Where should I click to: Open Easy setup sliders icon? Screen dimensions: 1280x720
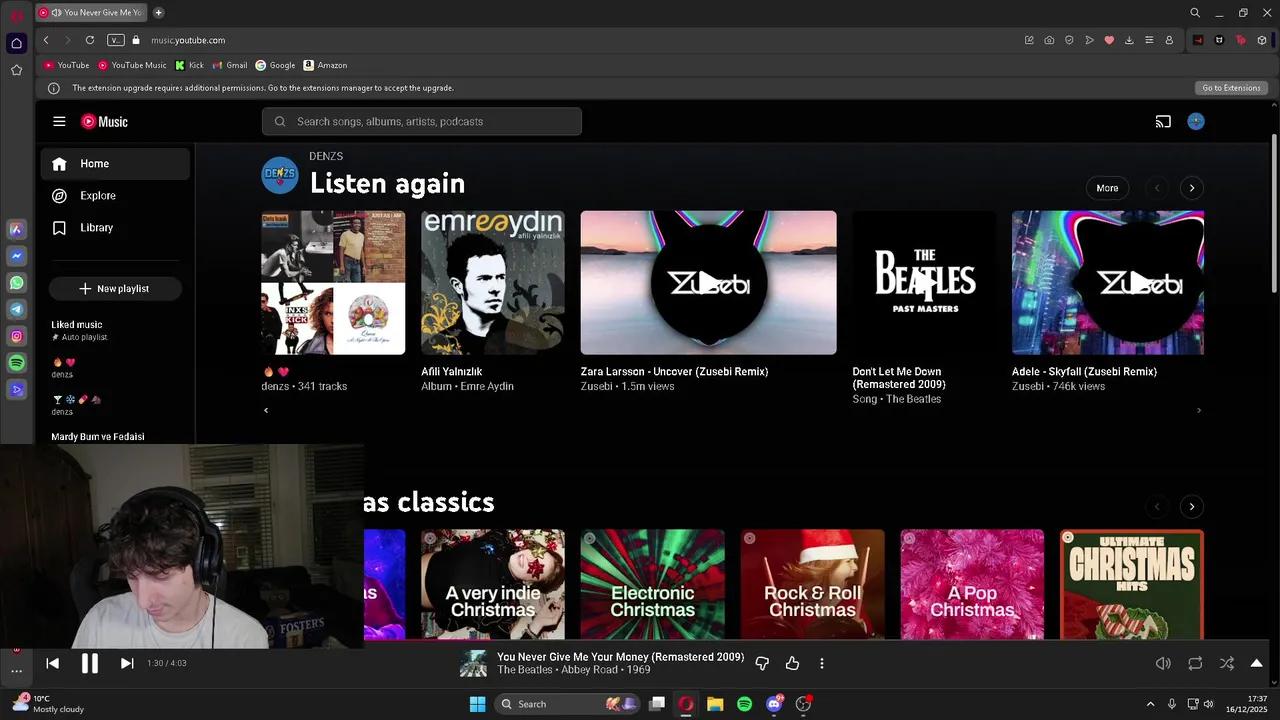click(x=1149, y=40)
